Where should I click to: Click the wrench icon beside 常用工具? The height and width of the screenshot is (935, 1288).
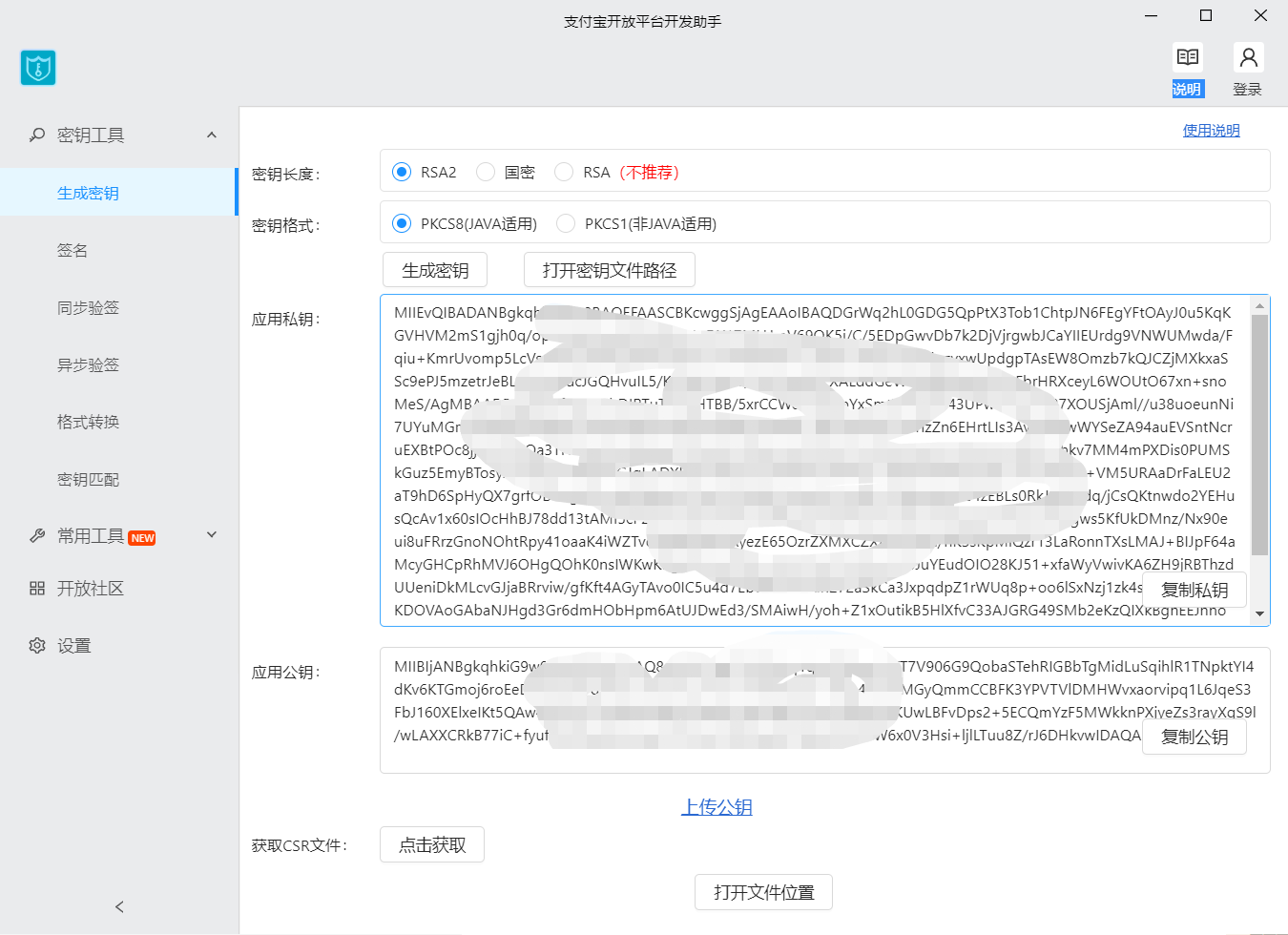coord(37,536)
